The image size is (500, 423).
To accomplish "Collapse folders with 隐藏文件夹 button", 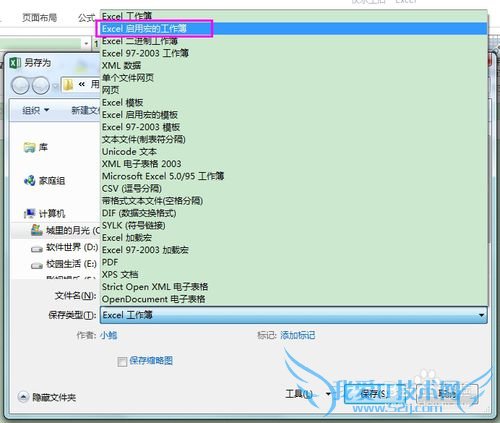I will 47,397.
